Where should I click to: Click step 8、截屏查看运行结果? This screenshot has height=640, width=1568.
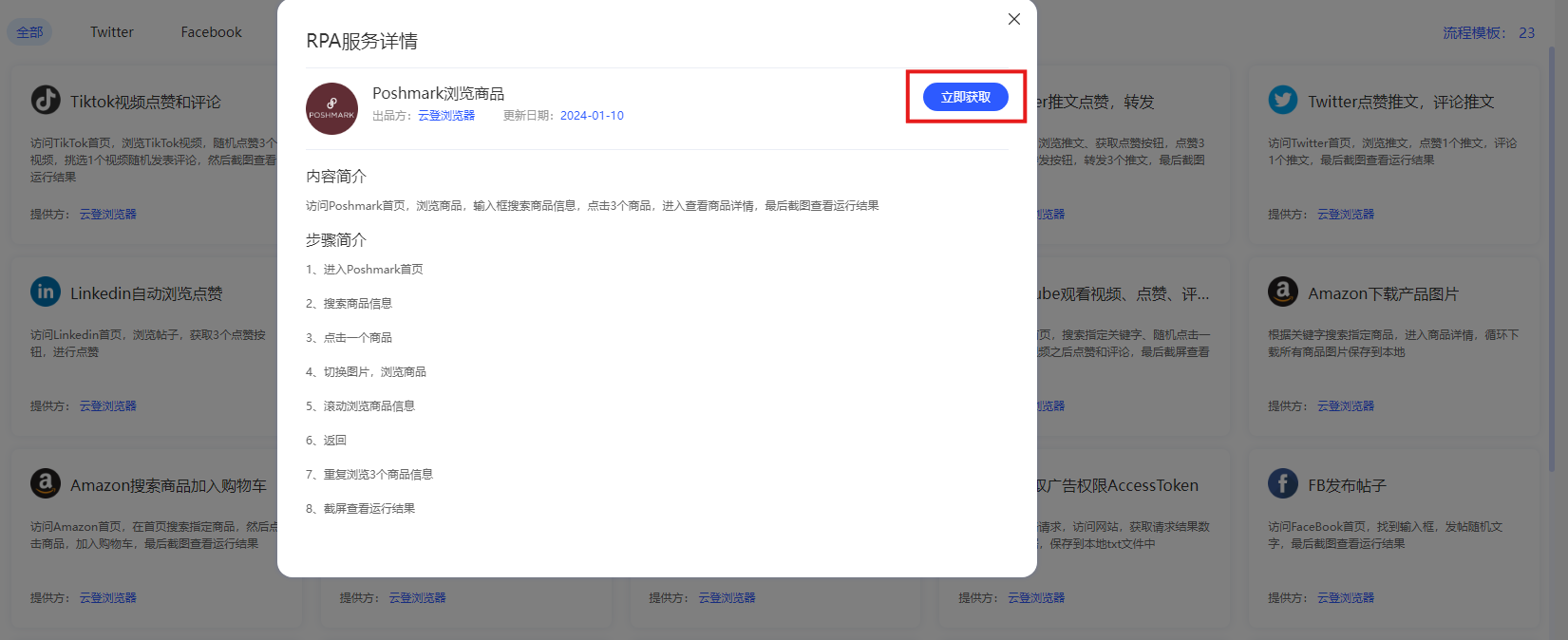360,509
